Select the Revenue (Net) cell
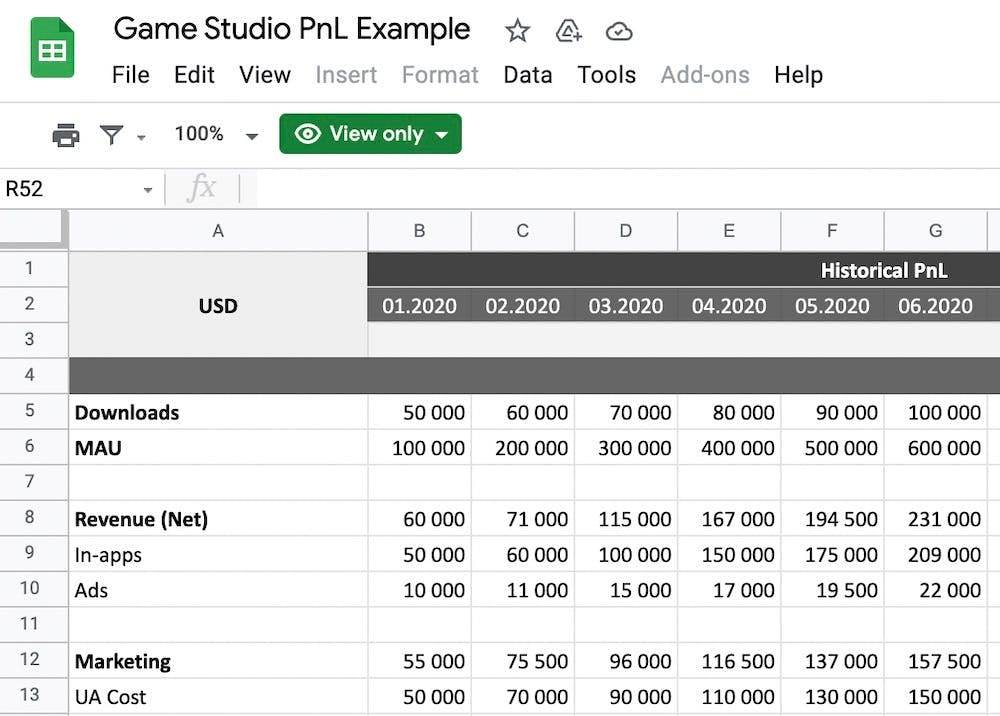1000x716 pixels. pyautogui.click(x=218, y=518)
